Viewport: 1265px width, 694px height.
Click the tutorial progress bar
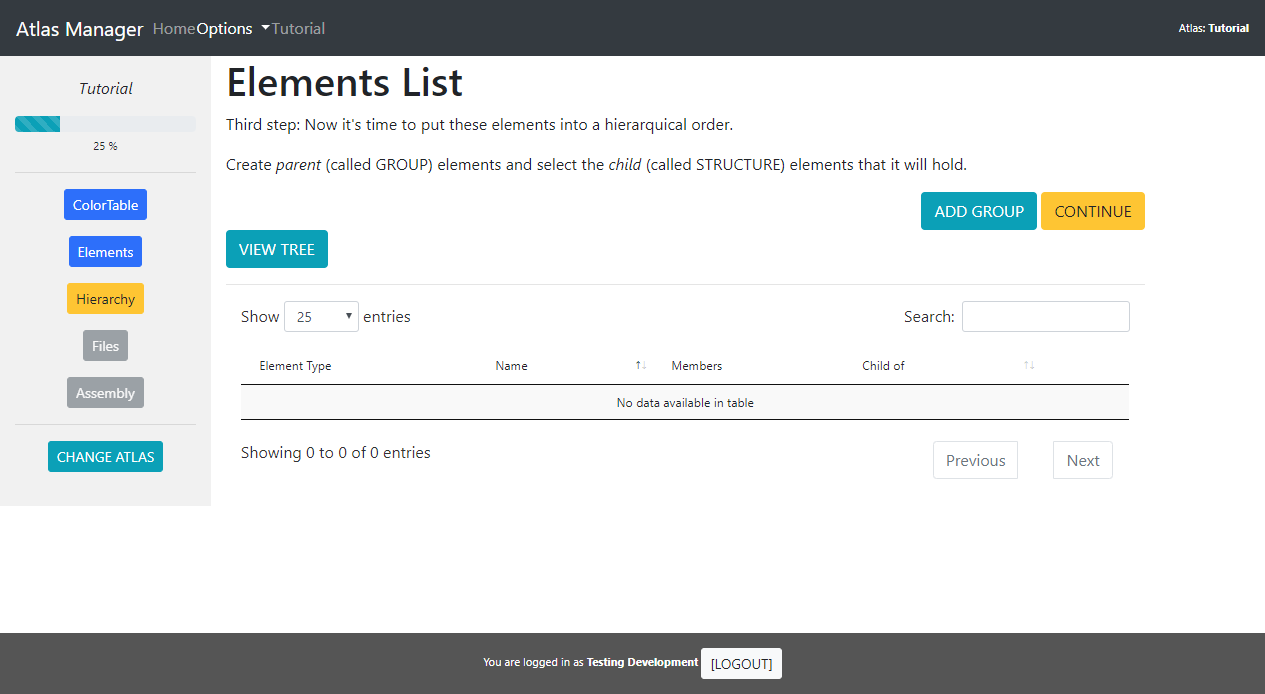105,124
